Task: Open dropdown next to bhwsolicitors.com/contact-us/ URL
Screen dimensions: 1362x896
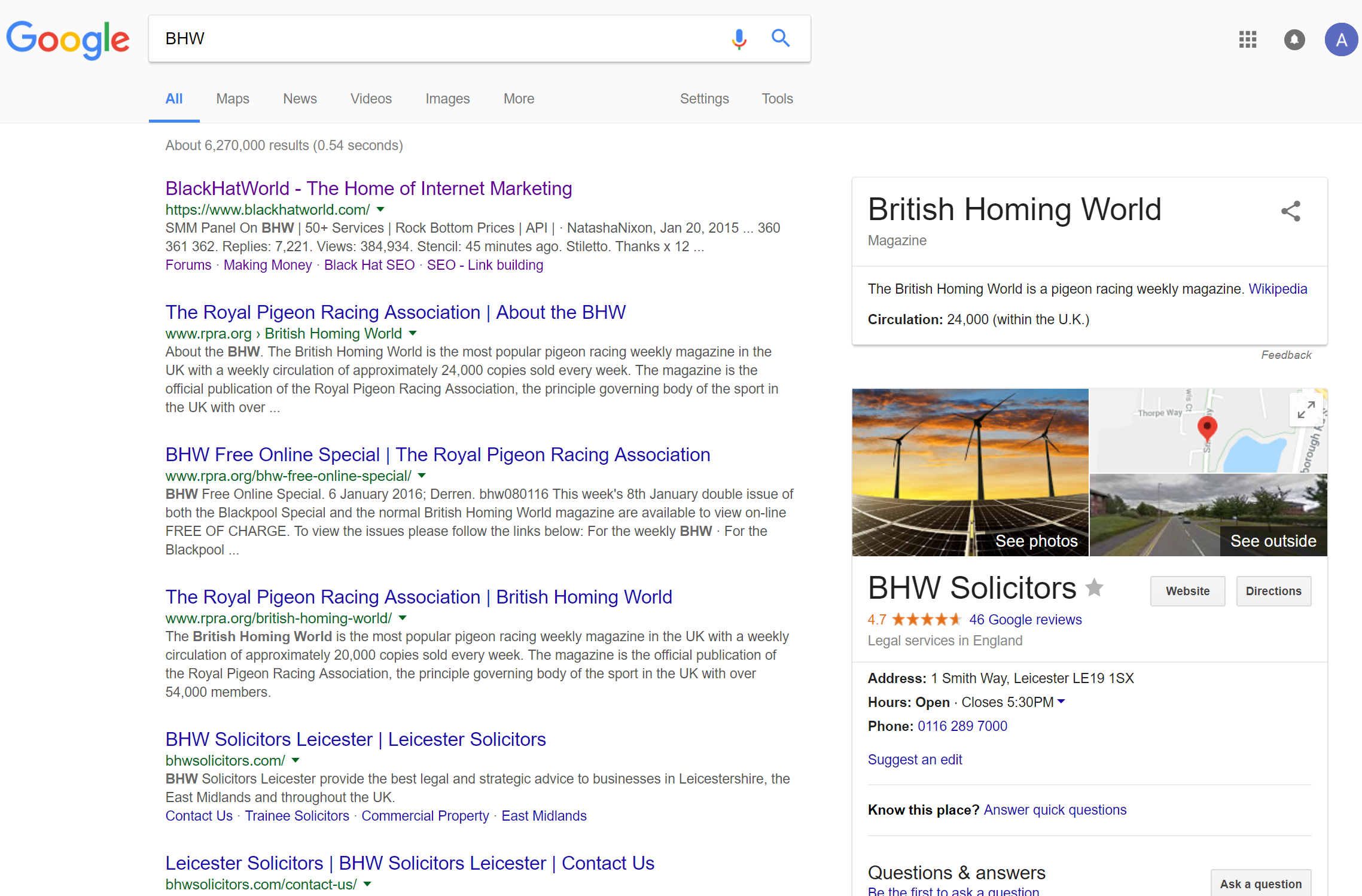Action: [367, 884]
